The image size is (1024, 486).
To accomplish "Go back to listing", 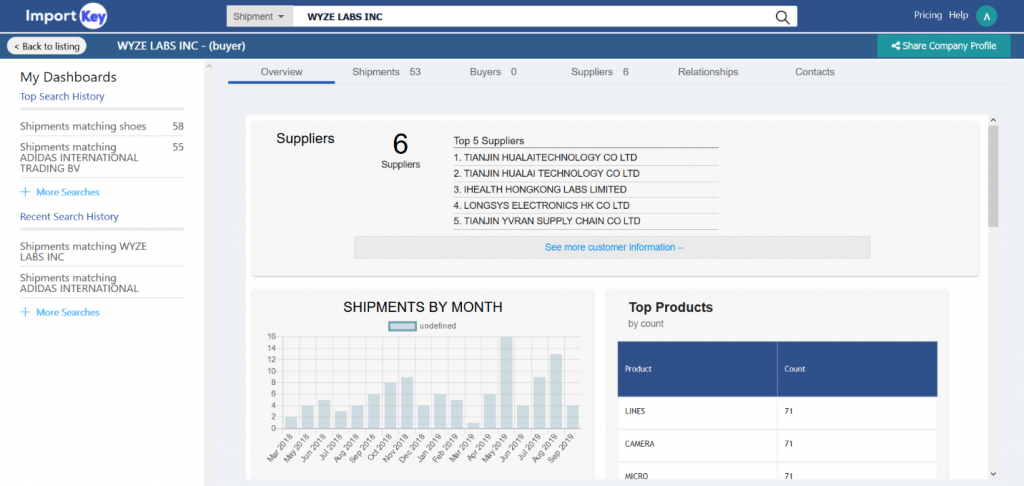I will click(x=46, y=46).
